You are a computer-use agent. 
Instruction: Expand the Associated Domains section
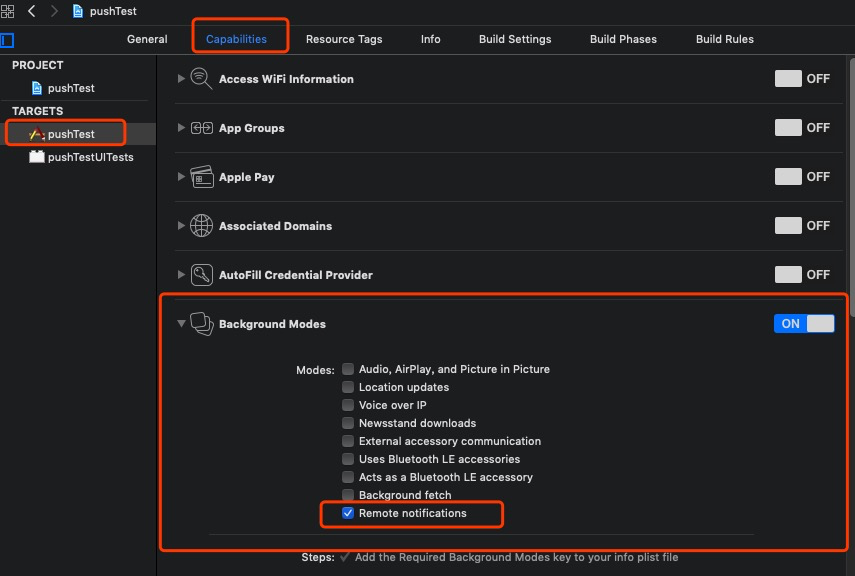coord(181,226)
